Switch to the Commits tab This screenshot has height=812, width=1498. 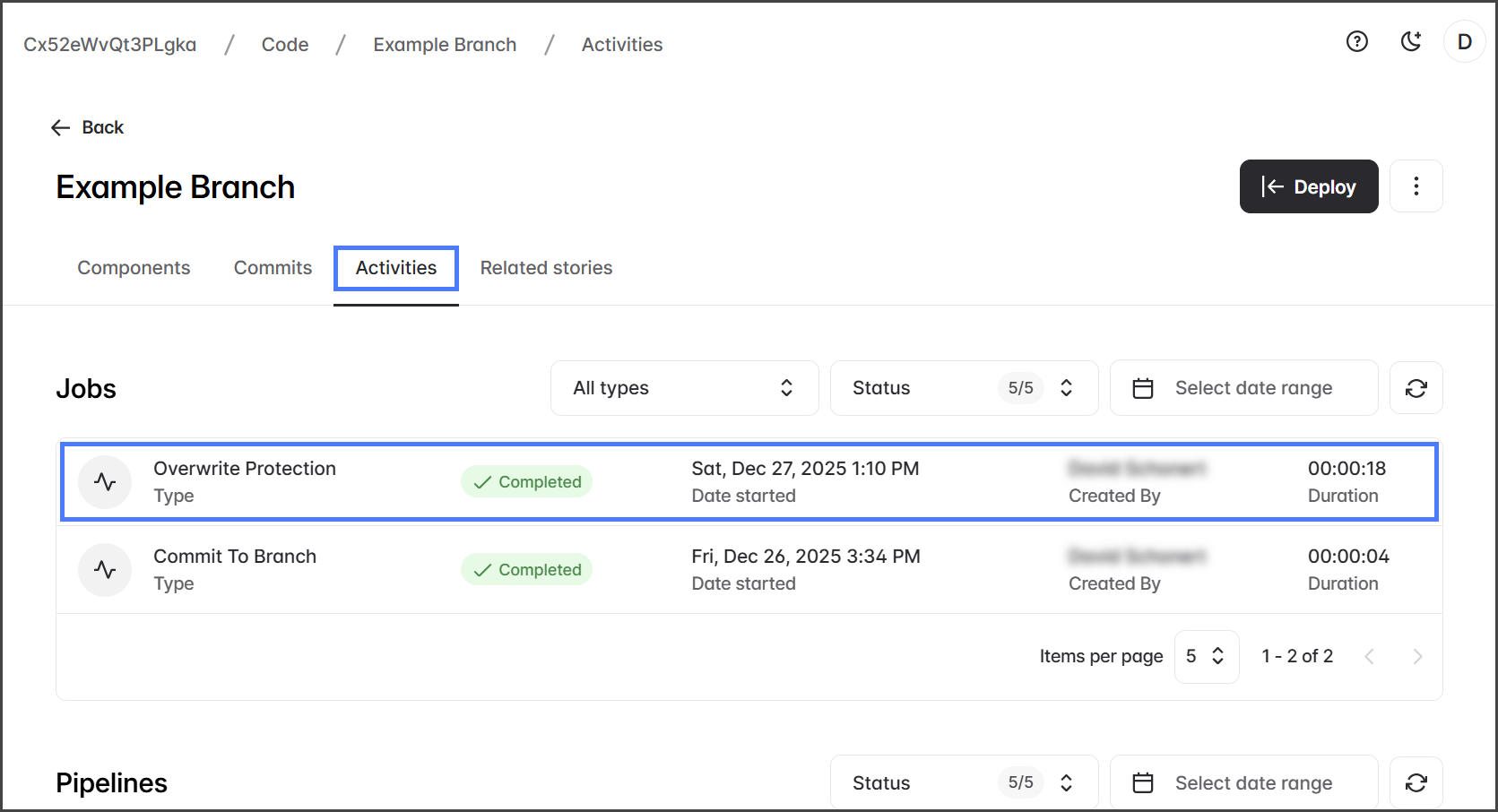pyautogui.click(x=273, y=268)
